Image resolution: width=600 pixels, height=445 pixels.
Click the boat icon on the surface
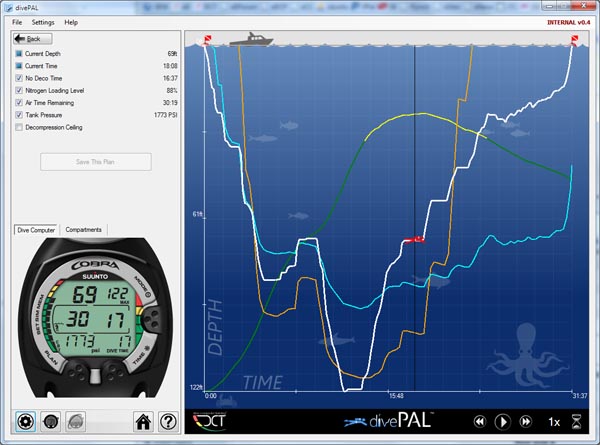tap(251, 39)
